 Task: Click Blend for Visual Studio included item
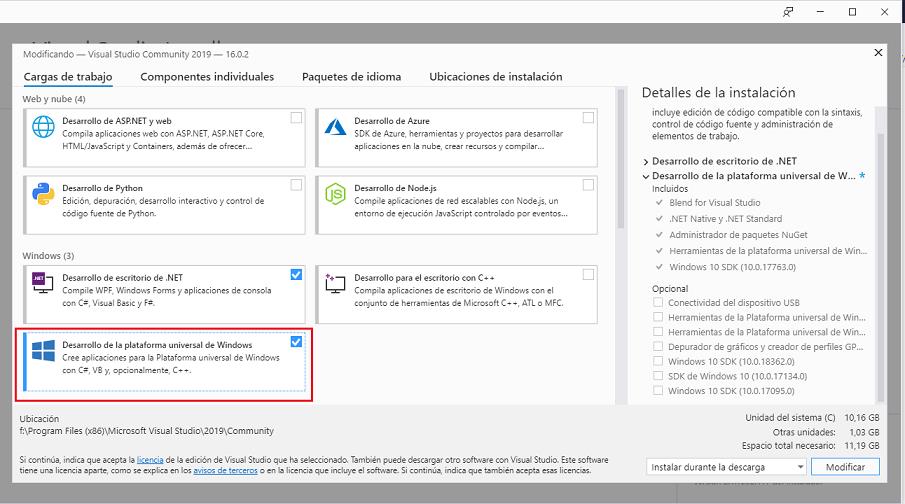[715, 203]
